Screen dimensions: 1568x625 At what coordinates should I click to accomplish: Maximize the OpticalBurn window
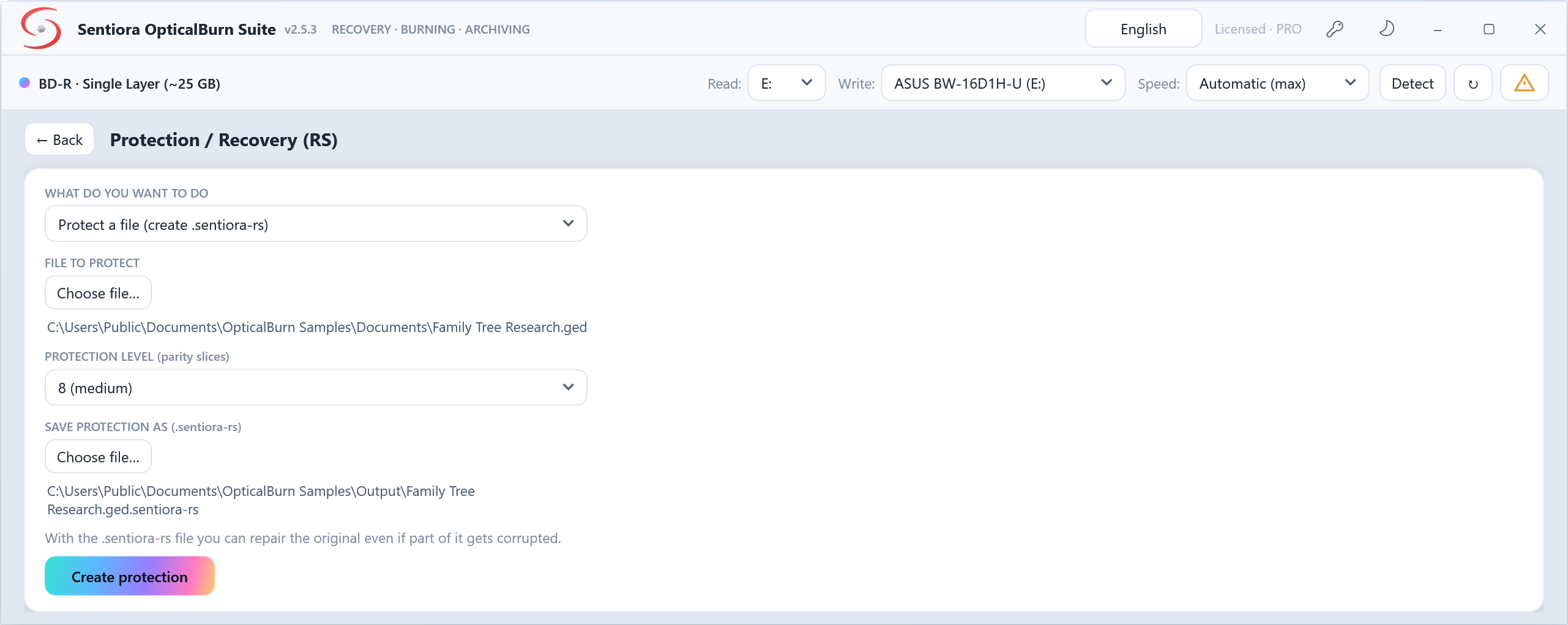click(x=1489, y=29)
